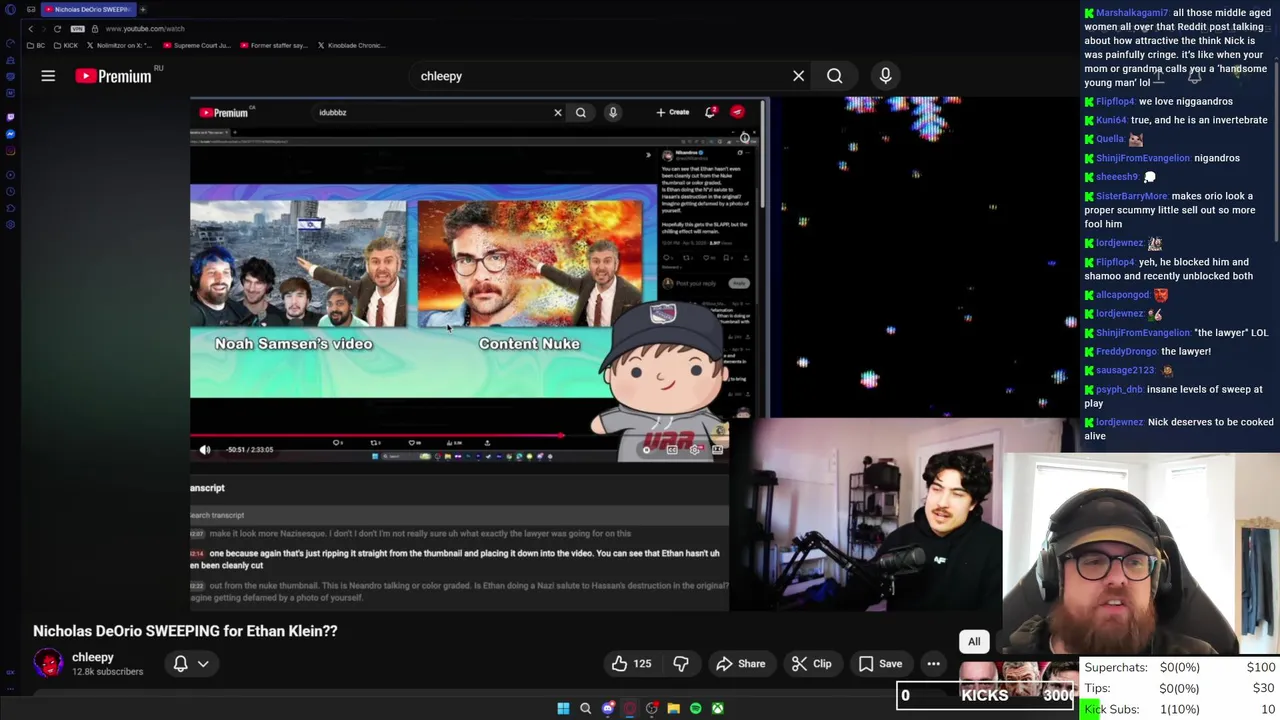1280x720 pixels.
Task: Select the Nicholas DeOrio SWEEPING tab
Action: [x=87, y=9]
